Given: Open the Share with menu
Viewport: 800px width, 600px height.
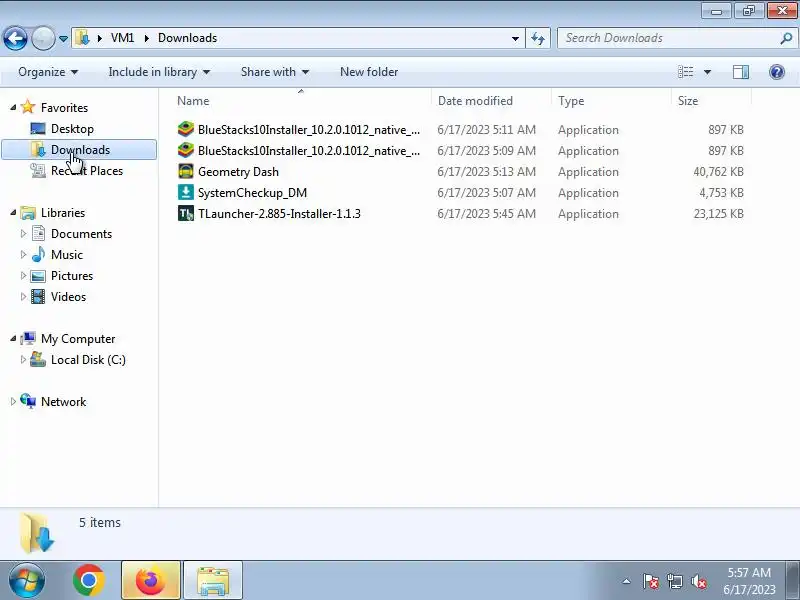Looking at the screenshot, I should 274,72.
